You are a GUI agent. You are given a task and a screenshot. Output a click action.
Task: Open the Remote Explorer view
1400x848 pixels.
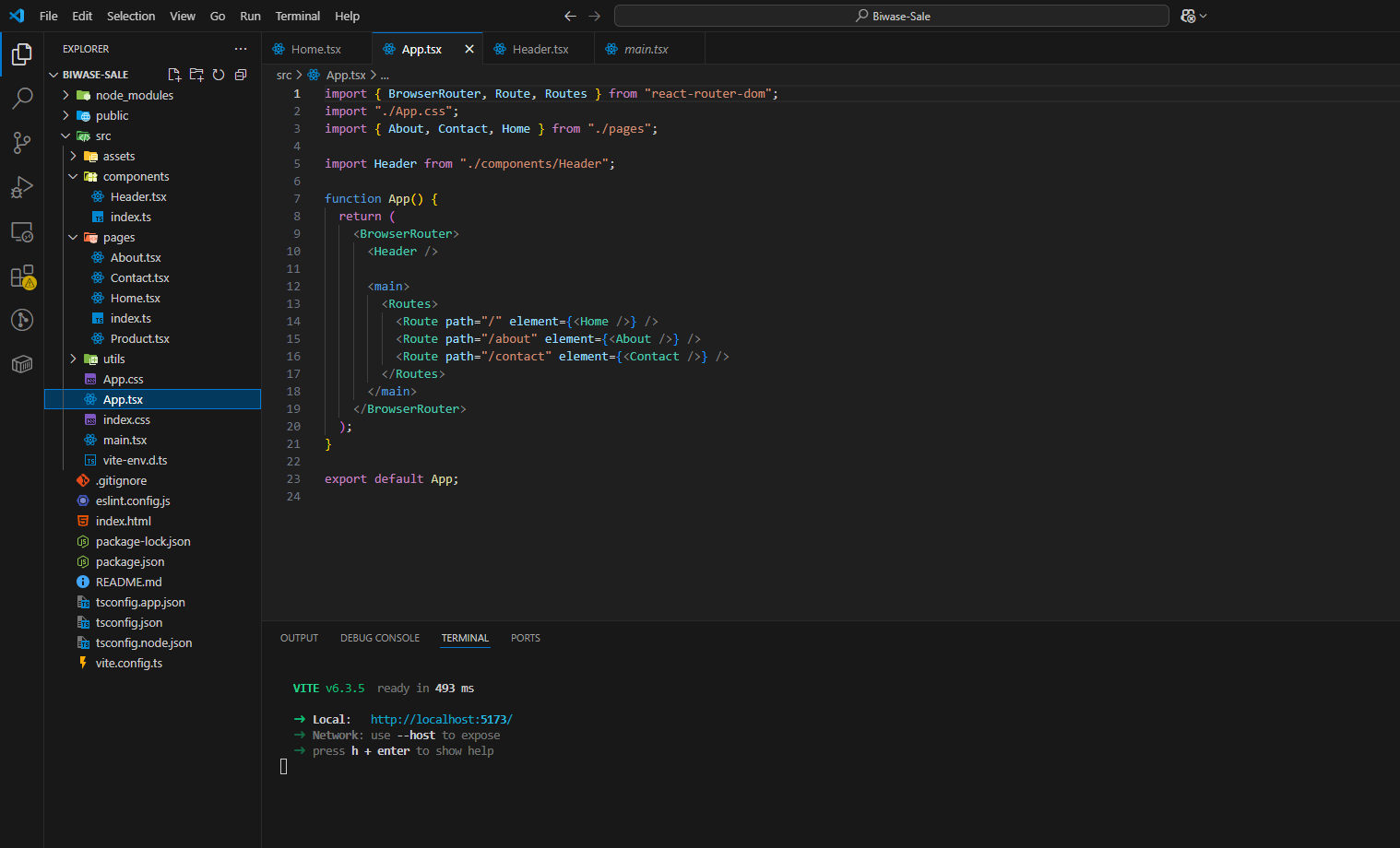[x=22, y=231]
